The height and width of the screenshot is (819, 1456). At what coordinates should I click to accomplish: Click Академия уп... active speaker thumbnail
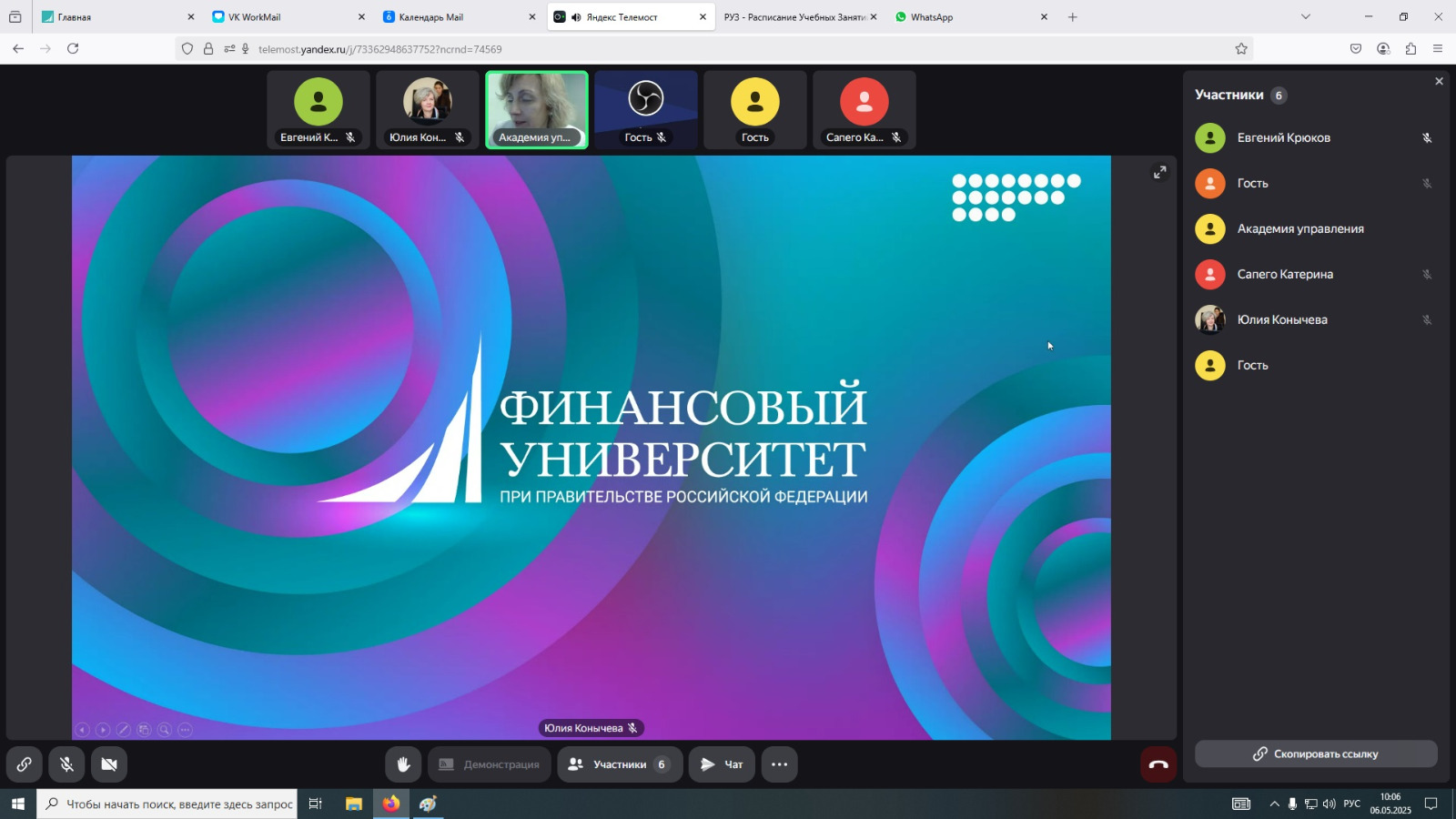point(537,109)
